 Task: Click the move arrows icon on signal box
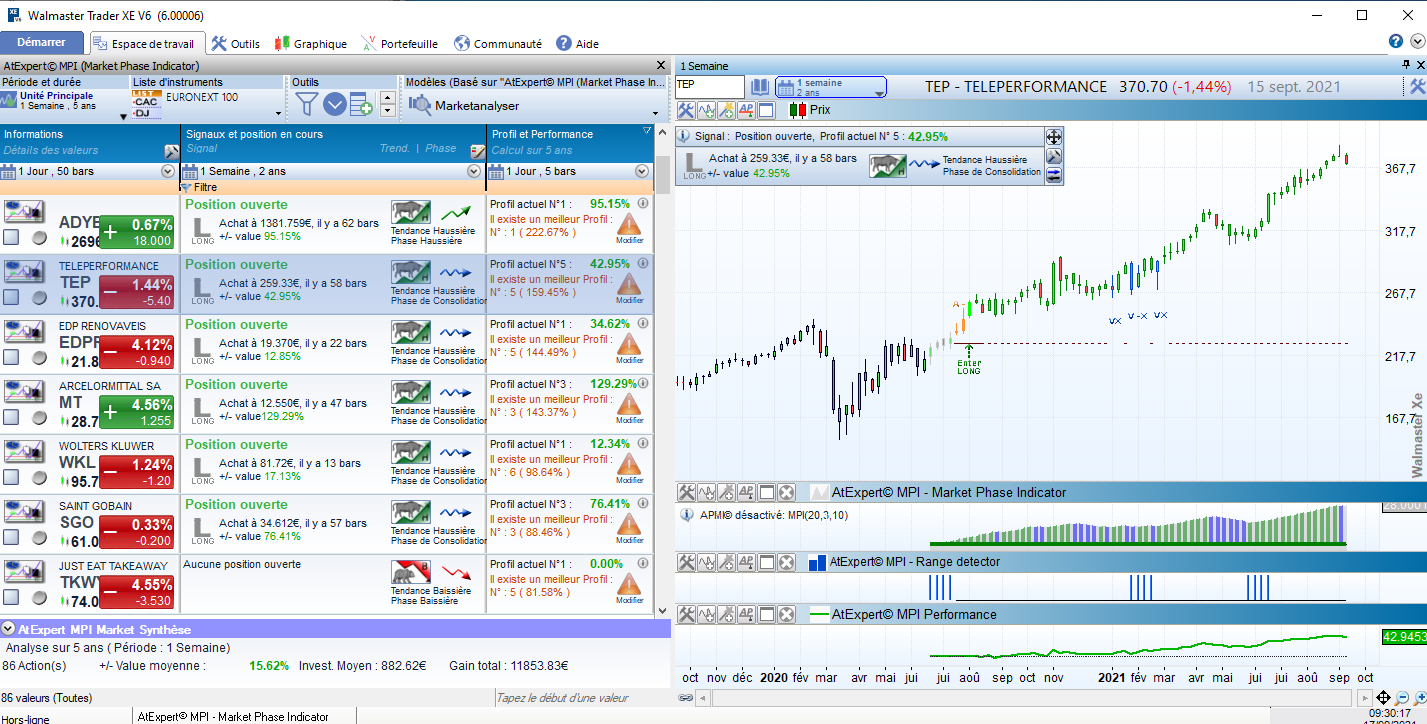[x=1053, y=137]
